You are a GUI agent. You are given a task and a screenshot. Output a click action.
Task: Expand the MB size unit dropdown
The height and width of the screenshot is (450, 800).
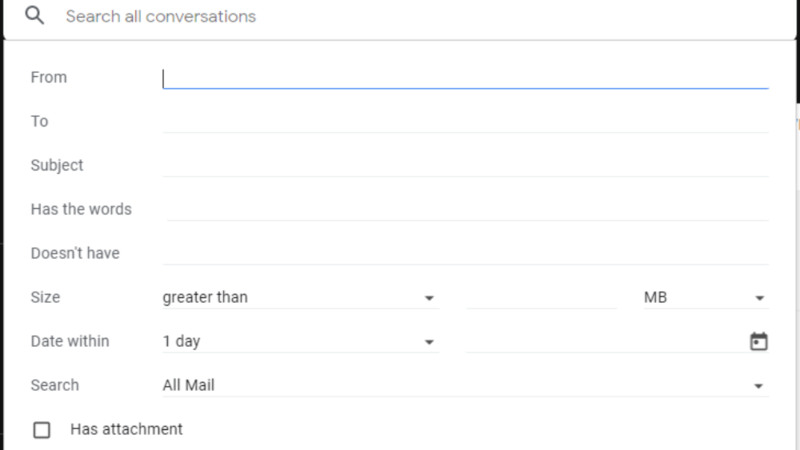coord(706,297)
